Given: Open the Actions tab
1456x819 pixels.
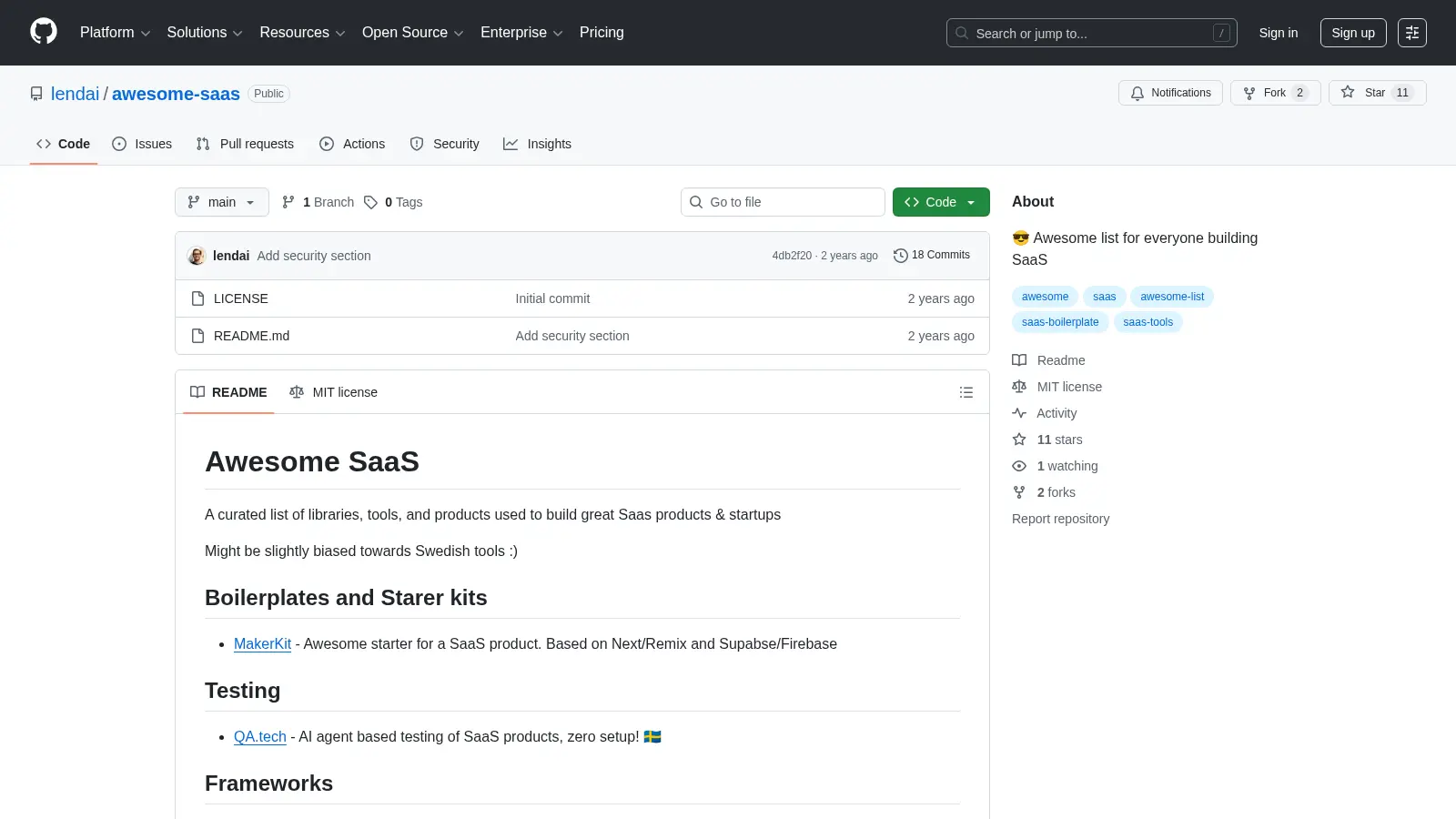Looking at the screenshot, I should [x=352, y=144].
